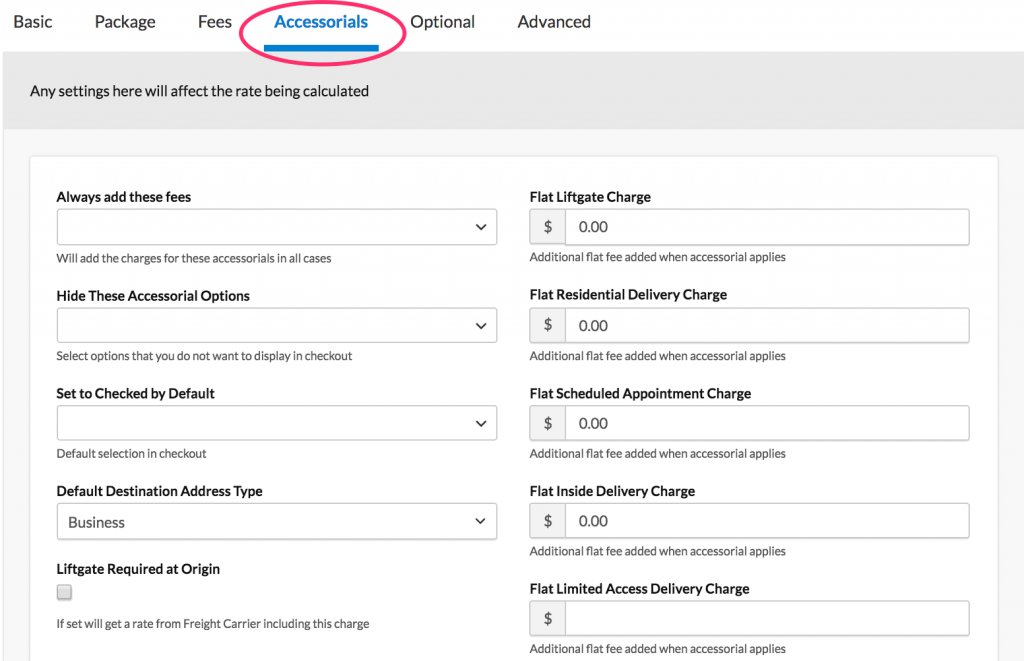Click the Flat Liftgate Charge amount field
Viewport: 1024px width, 661px height.
[766, 227]
